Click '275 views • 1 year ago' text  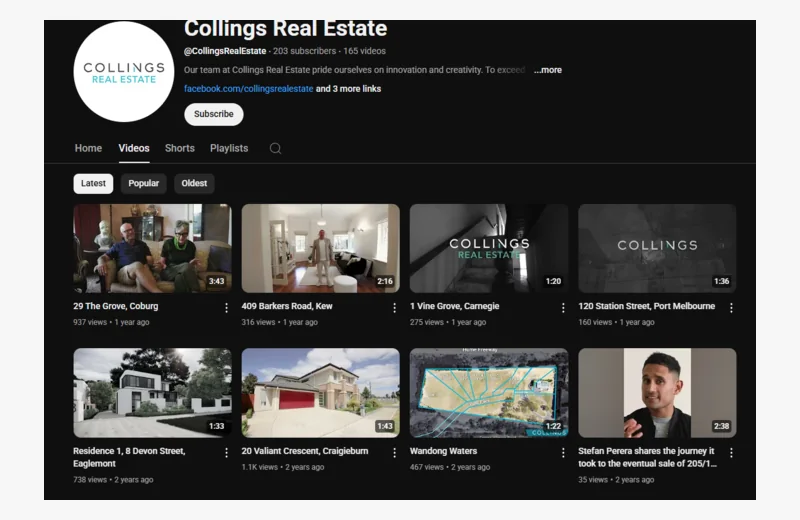pos(448,323)
